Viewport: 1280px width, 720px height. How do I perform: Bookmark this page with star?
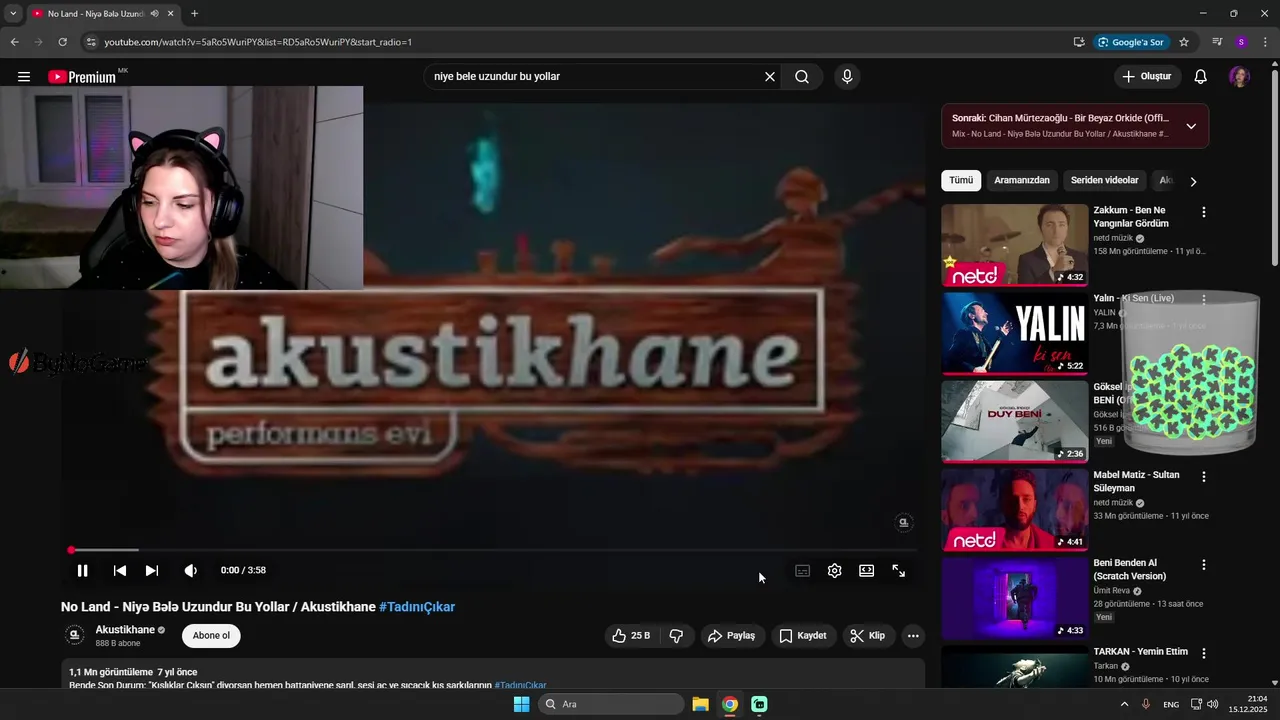1184,42
